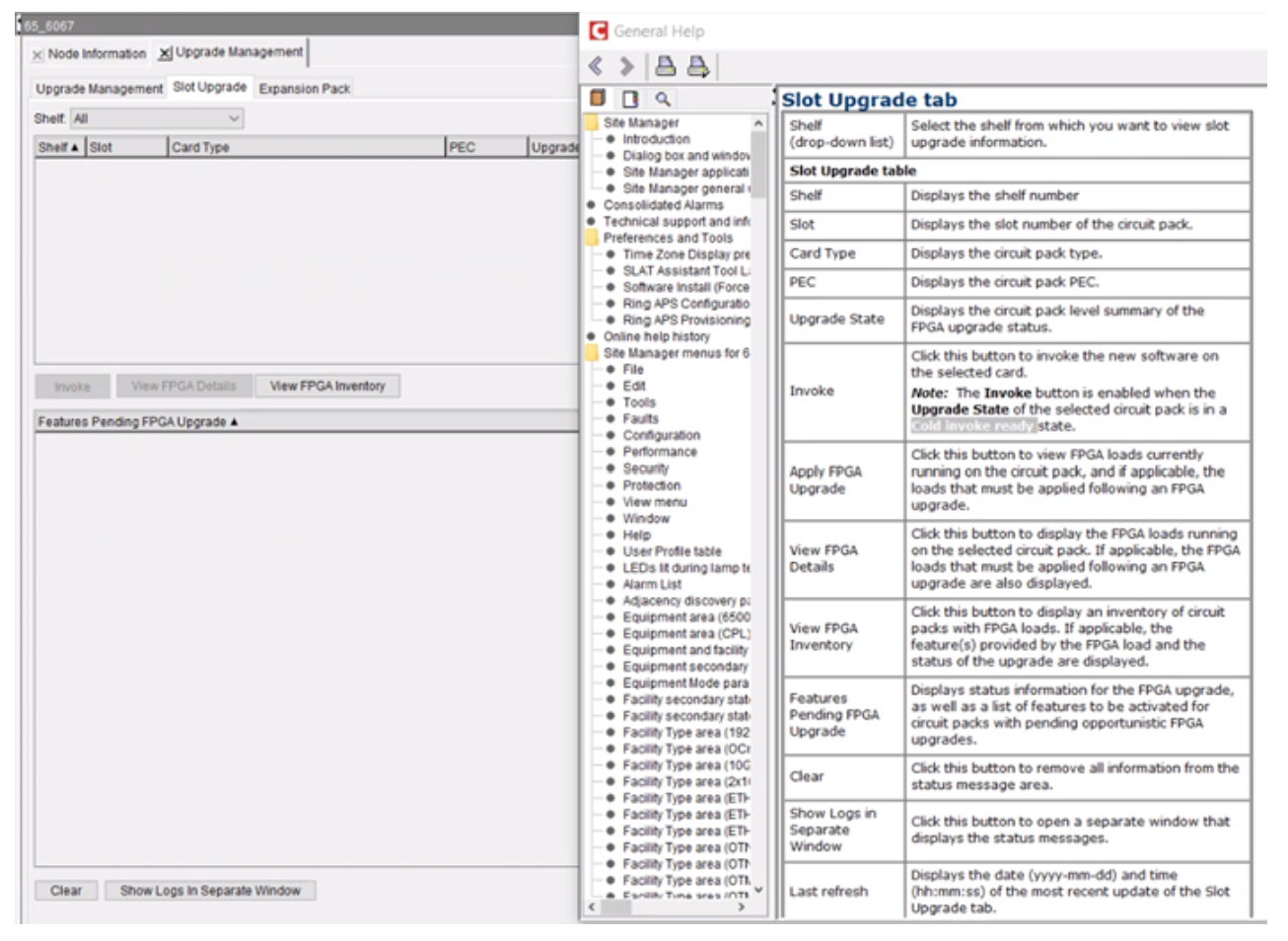Select the Slot Upgrade sub-tab
Screen dimensions: 1288x941
point(210,87)
